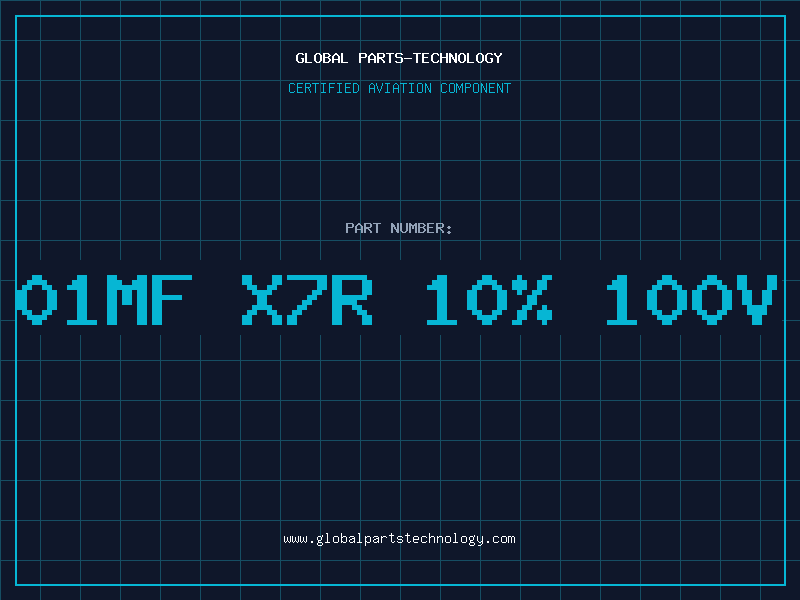This screenshot has width=800, height=600.
Task: Open the www.globalpartstechnology.com link
Action: click(x=399, y=539)
